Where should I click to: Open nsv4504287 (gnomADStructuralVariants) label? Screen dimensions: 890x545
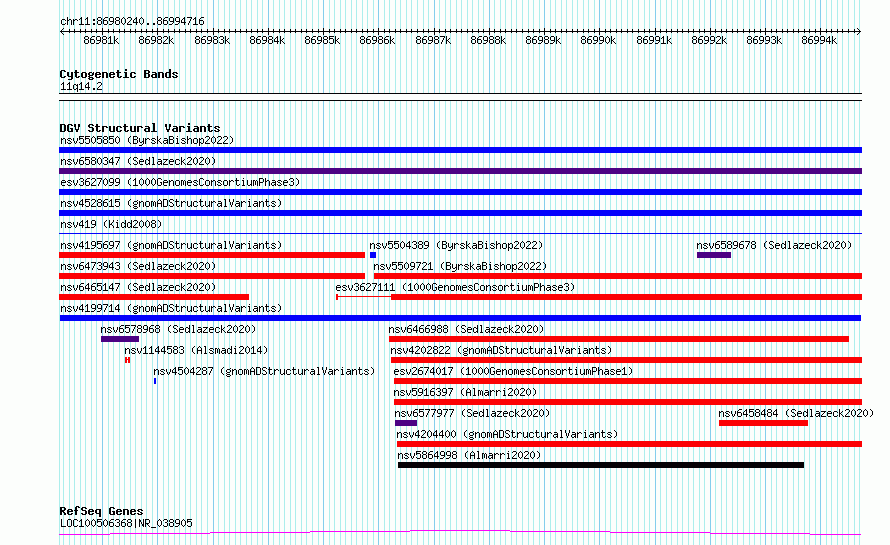pos(264,371)
